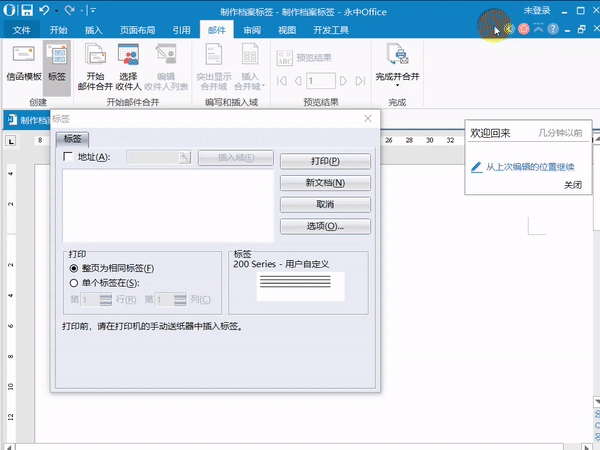The image size is (600, 450).
Task: Click 从上次编辑的位置继续 resume editing link
Action: (529, 167)
